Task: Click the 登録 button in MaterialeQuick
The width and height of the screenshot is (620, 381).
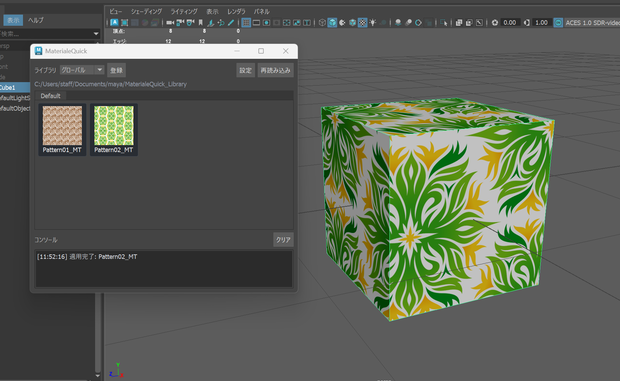Action: tap(116, 70)
